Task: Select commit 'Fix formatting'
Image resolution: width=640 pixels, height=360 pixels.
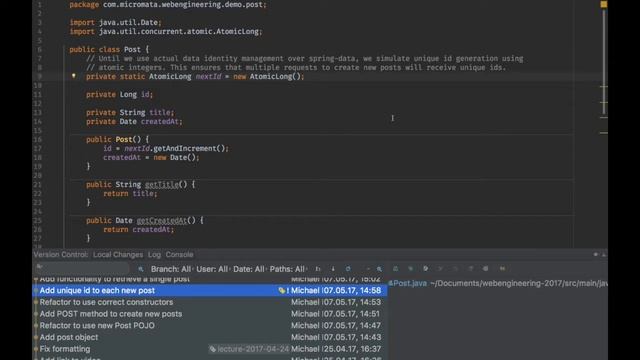Action: click(209, 349)
